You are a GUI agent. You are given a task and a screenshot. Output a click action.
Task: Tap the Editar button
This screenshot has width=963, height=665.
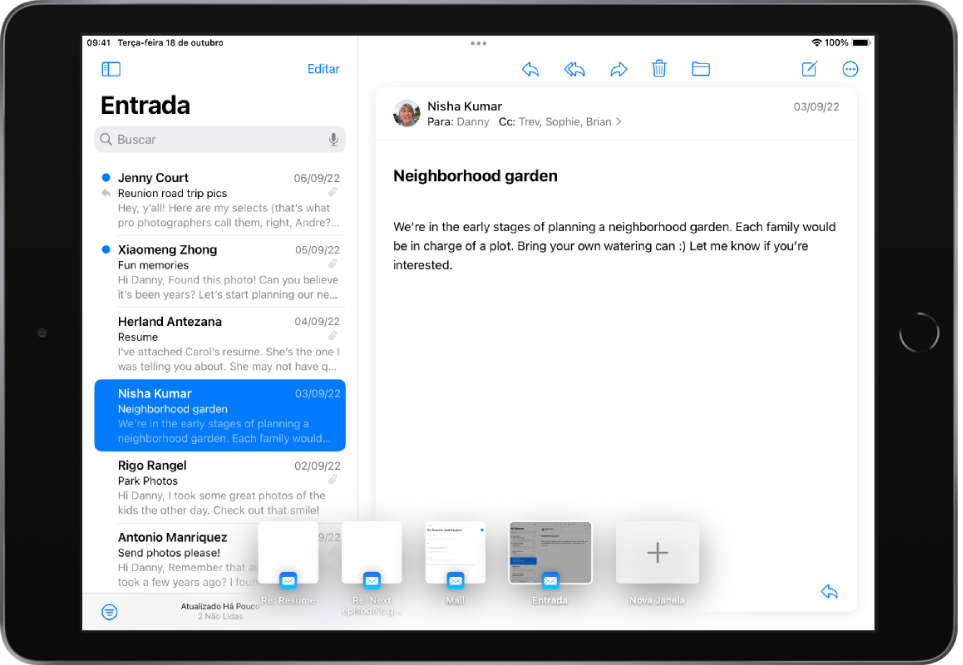(x=324, y=69)
